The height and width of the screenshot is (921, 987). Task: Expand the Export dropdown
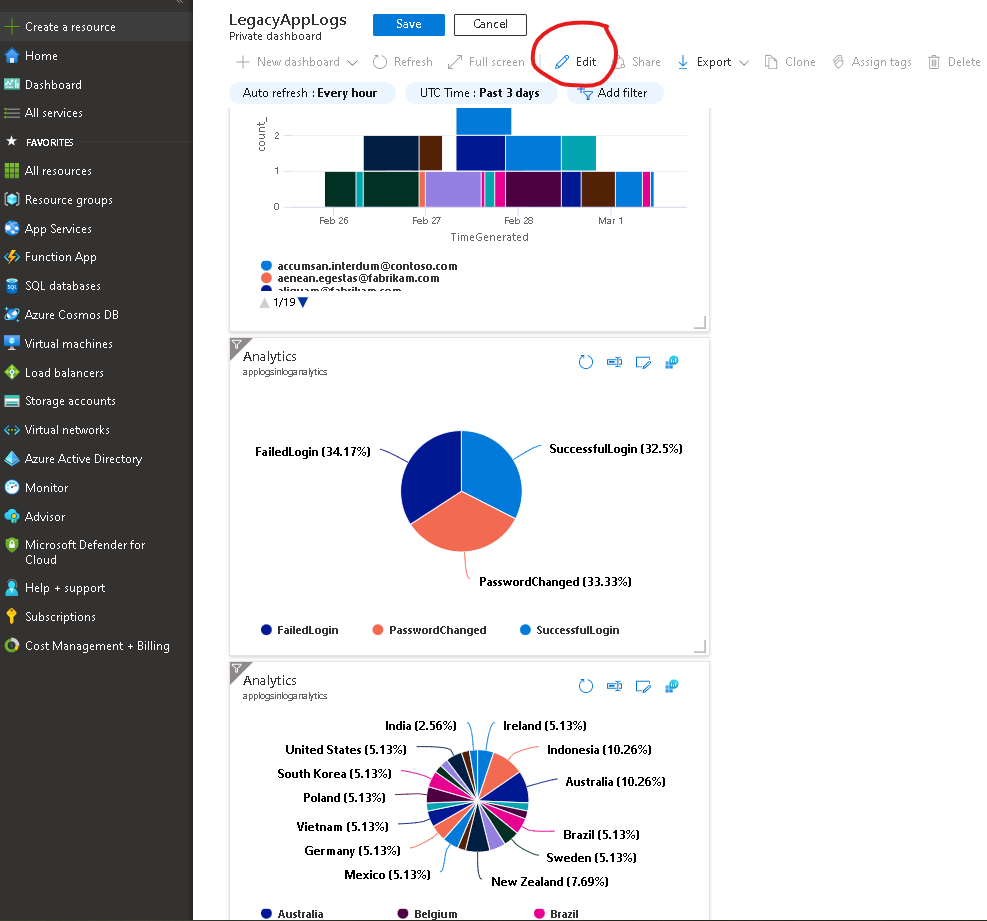713,62
